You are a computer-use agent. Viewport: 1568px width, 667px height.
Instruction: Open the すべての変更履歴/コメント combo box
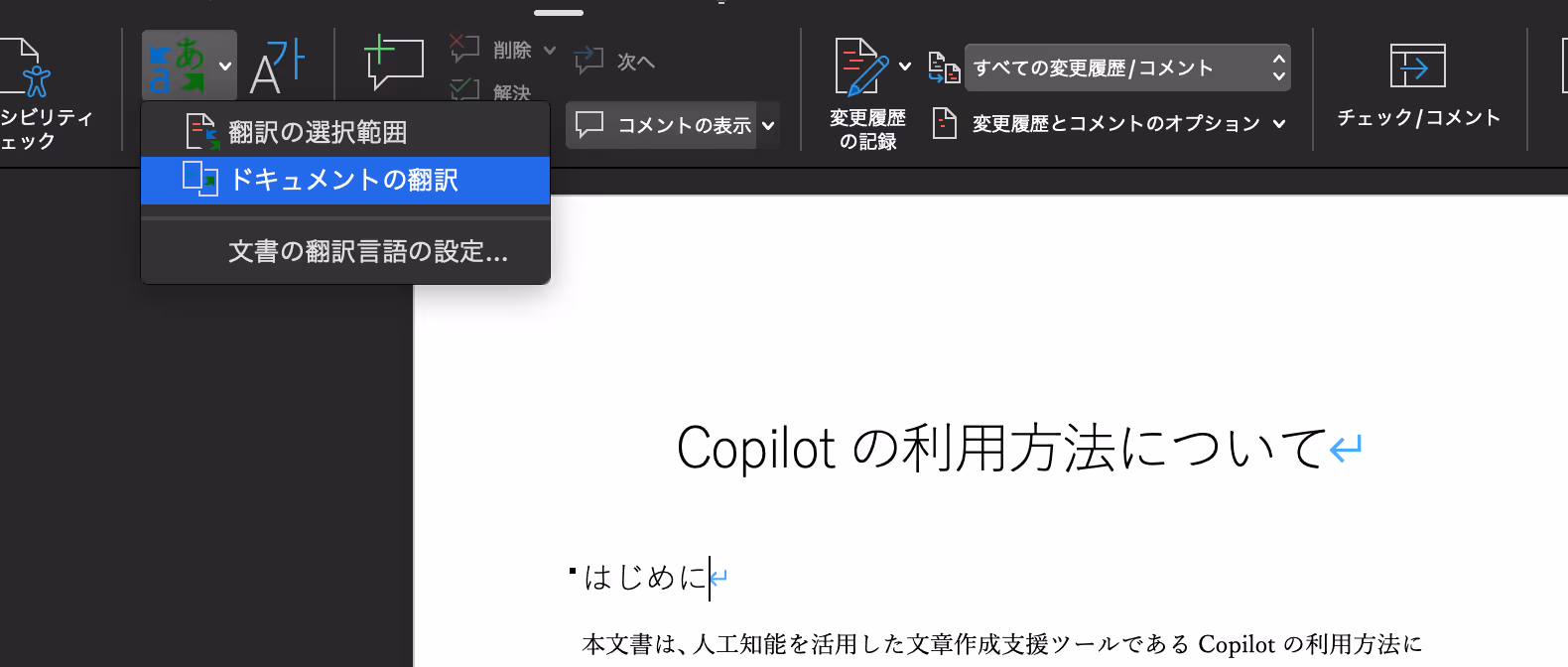(x=1127, y=67)
